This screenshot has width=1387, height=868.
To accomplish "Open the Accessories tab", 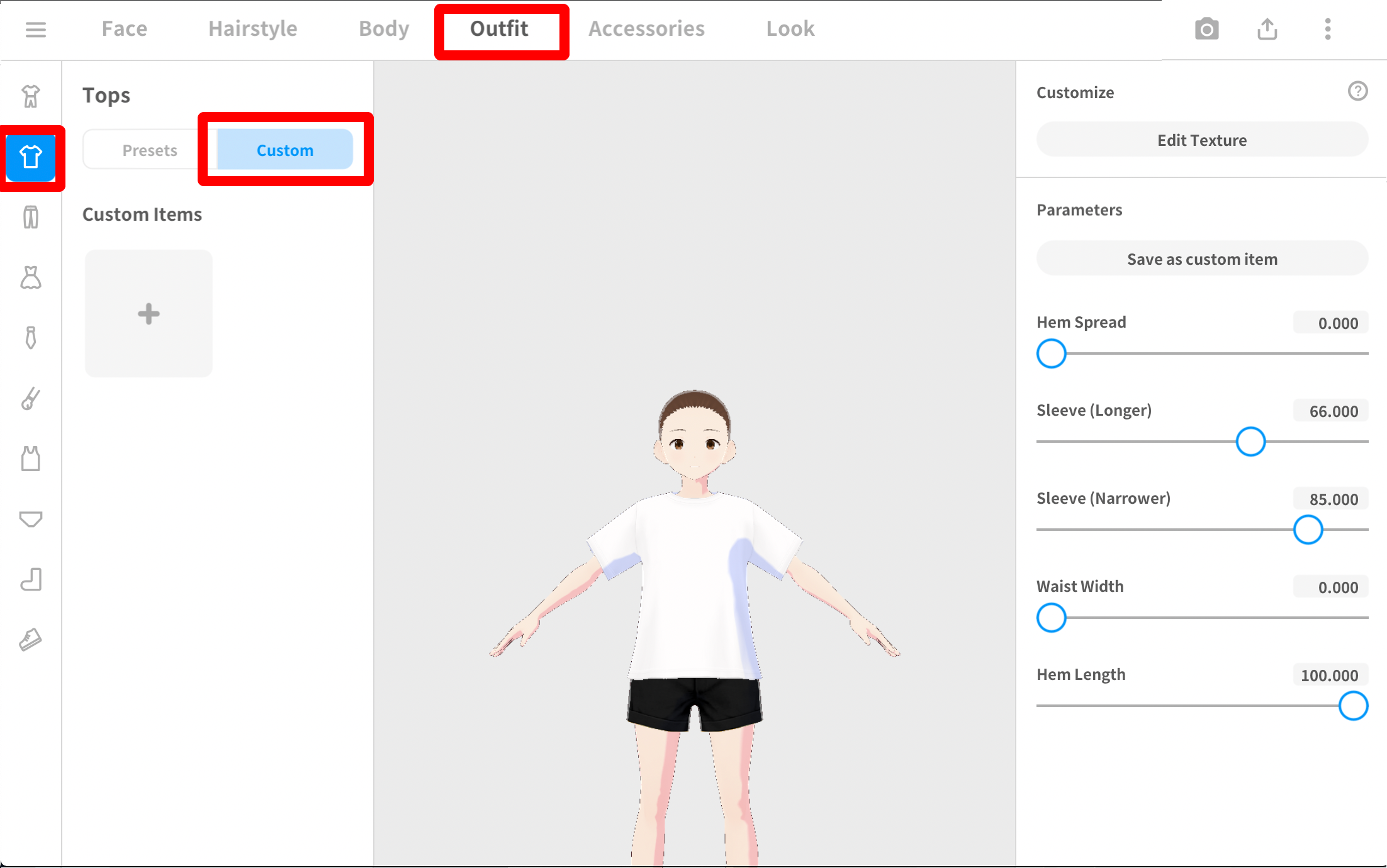I will [x=646, y=29].
